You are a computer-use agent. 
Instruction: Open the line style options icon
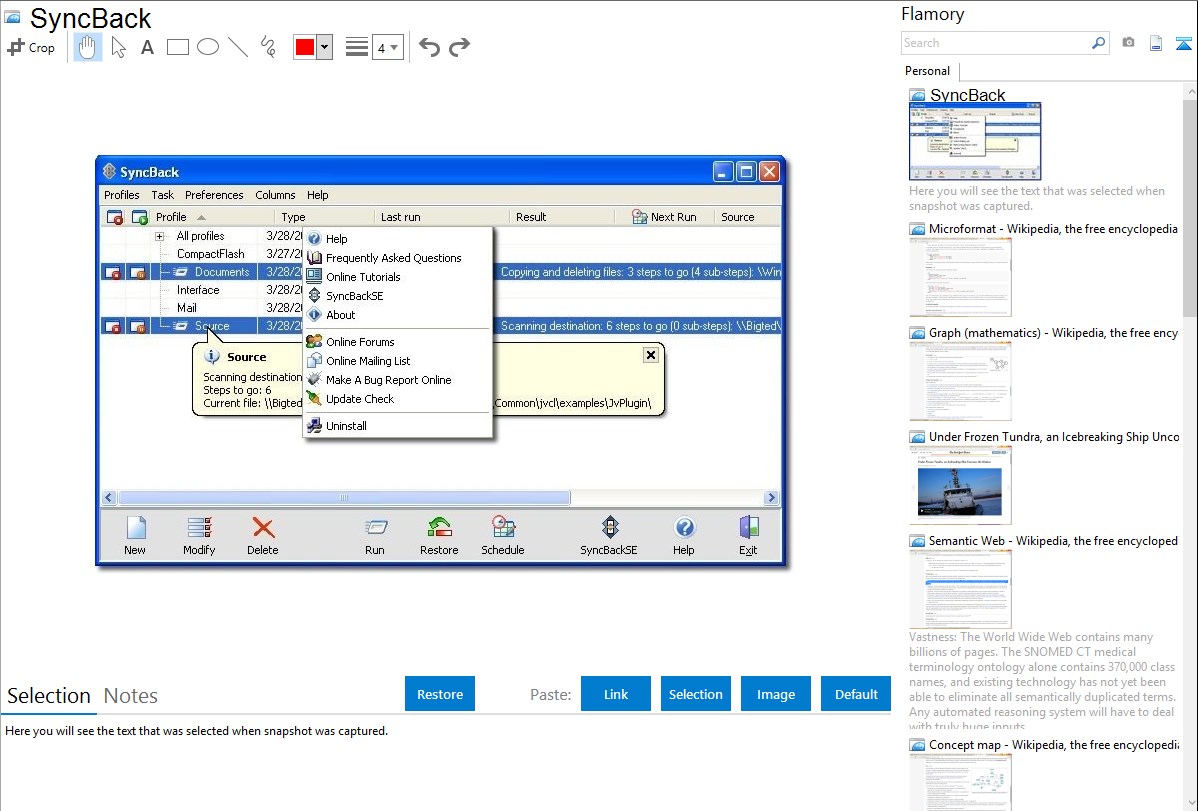click(356, 47)
